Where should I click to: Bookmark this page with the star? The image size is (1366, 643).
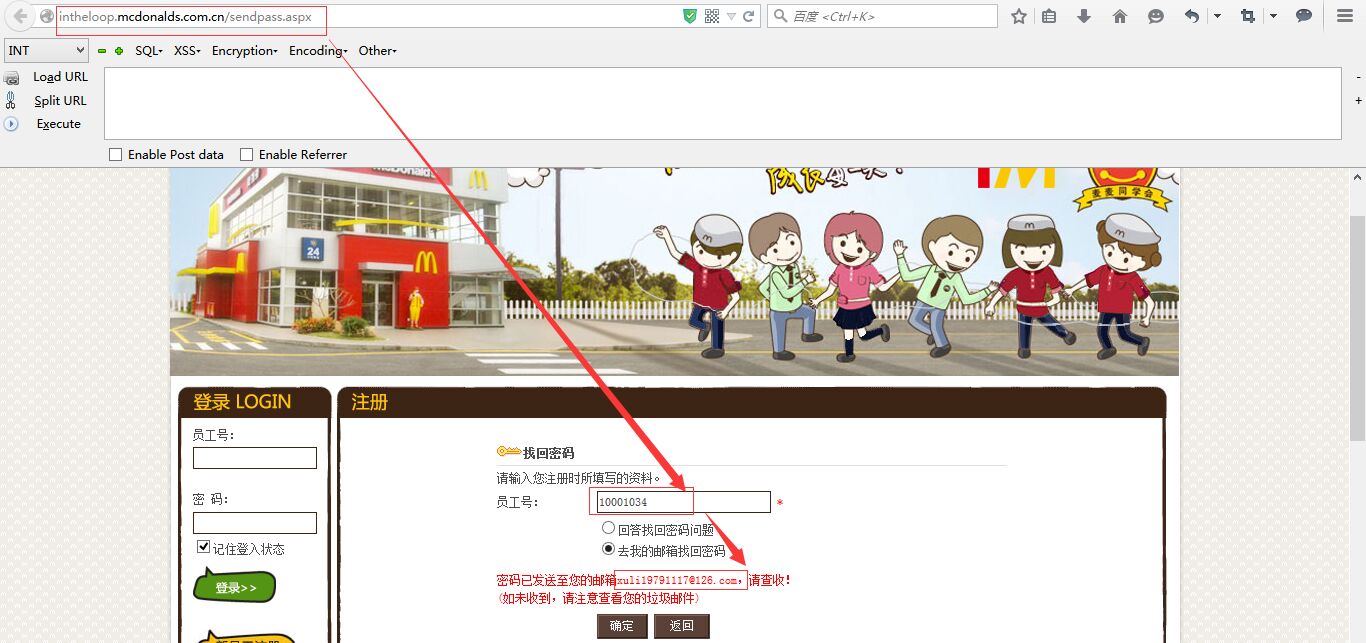point(1019,16)
